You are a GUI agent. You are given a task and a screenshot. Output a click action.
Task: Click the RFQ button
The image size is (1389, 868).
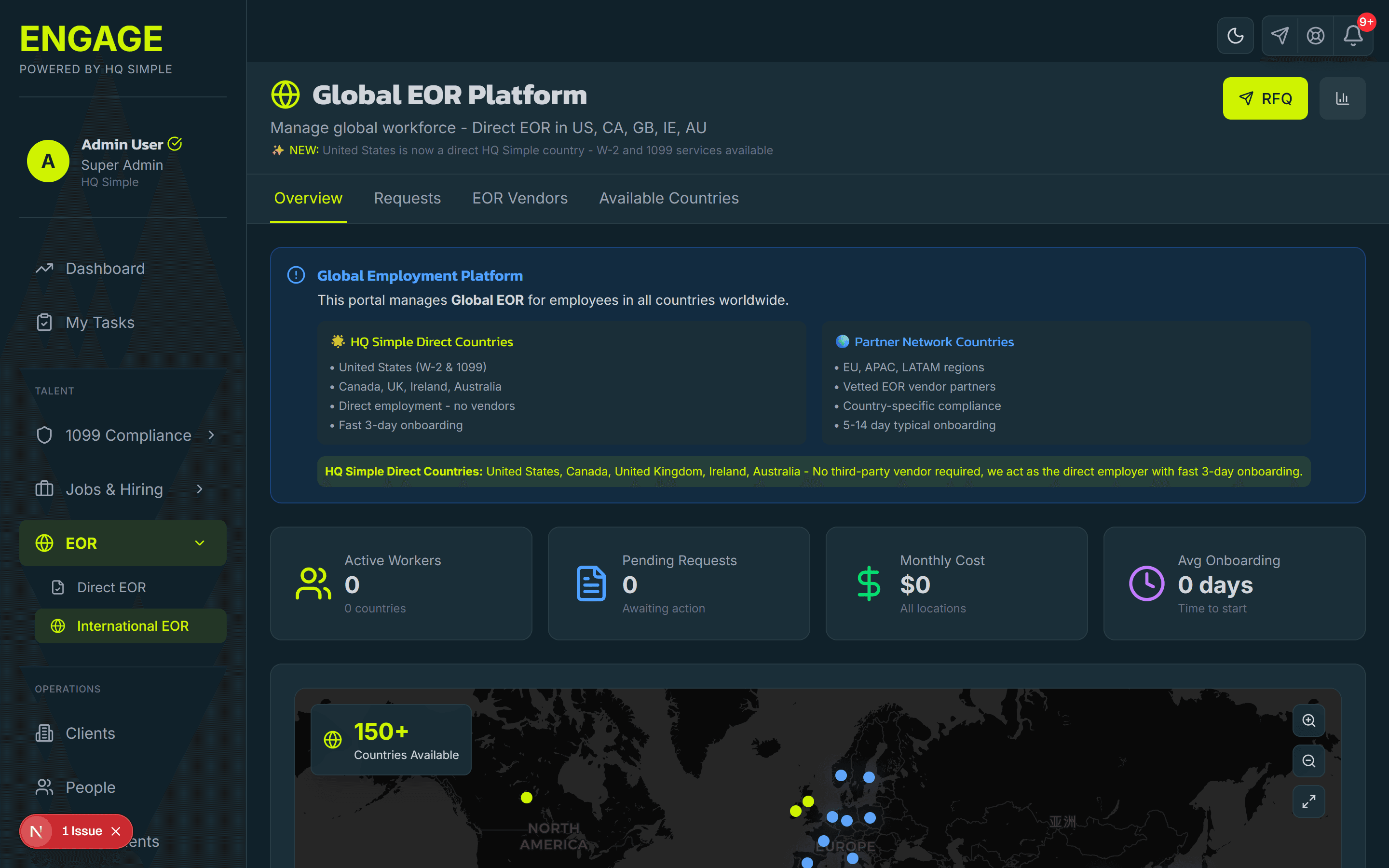click(x=1265, y=97)
